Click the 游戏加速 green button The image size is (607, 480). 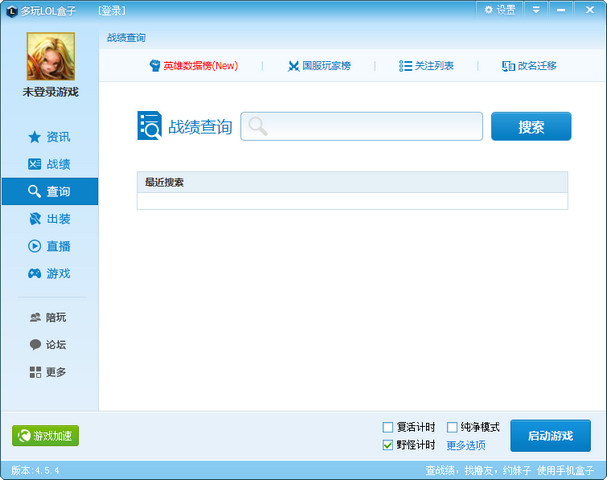tap(45, 436)
